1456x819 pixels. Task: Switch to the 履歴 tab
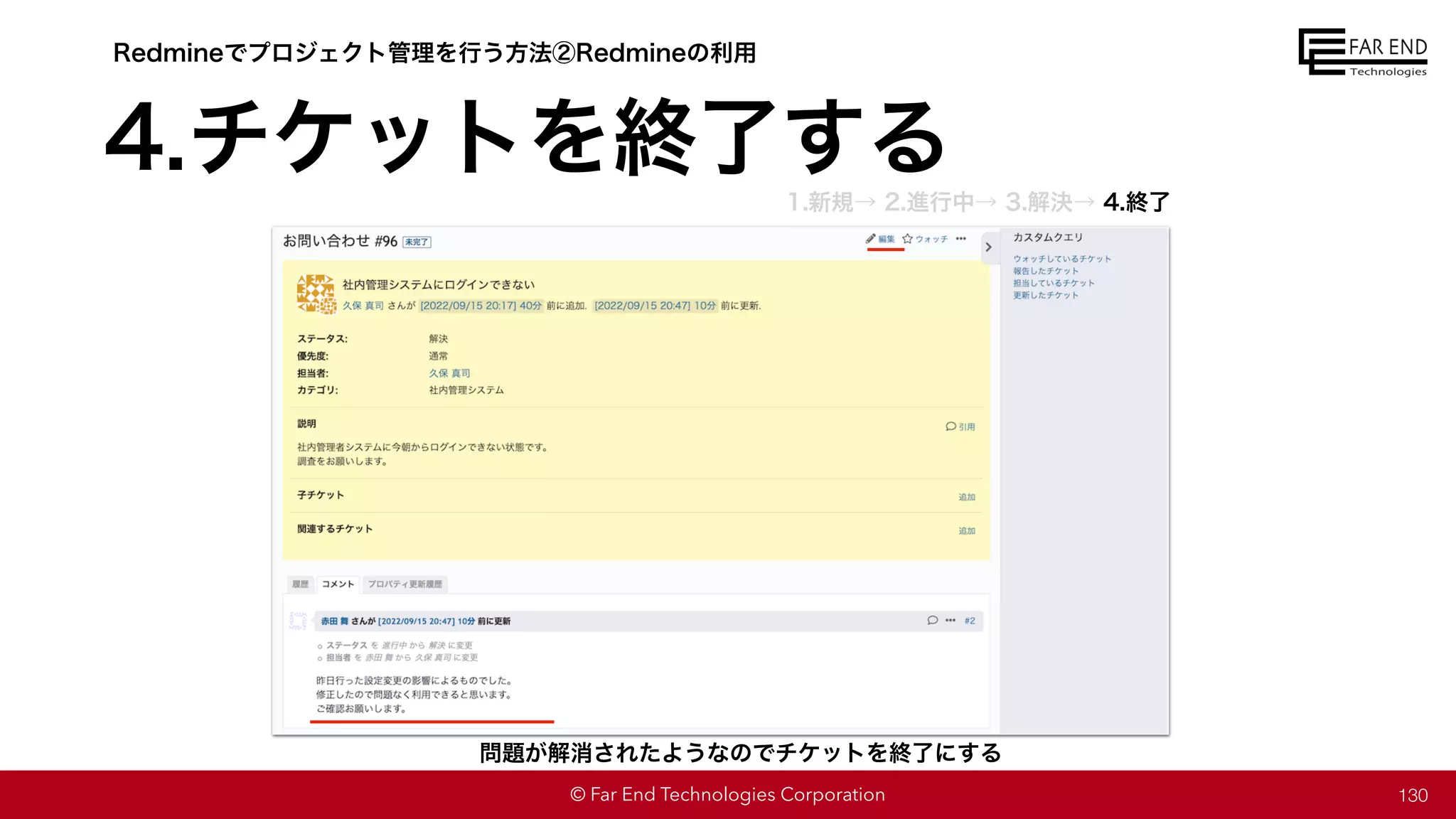[300, 584]
